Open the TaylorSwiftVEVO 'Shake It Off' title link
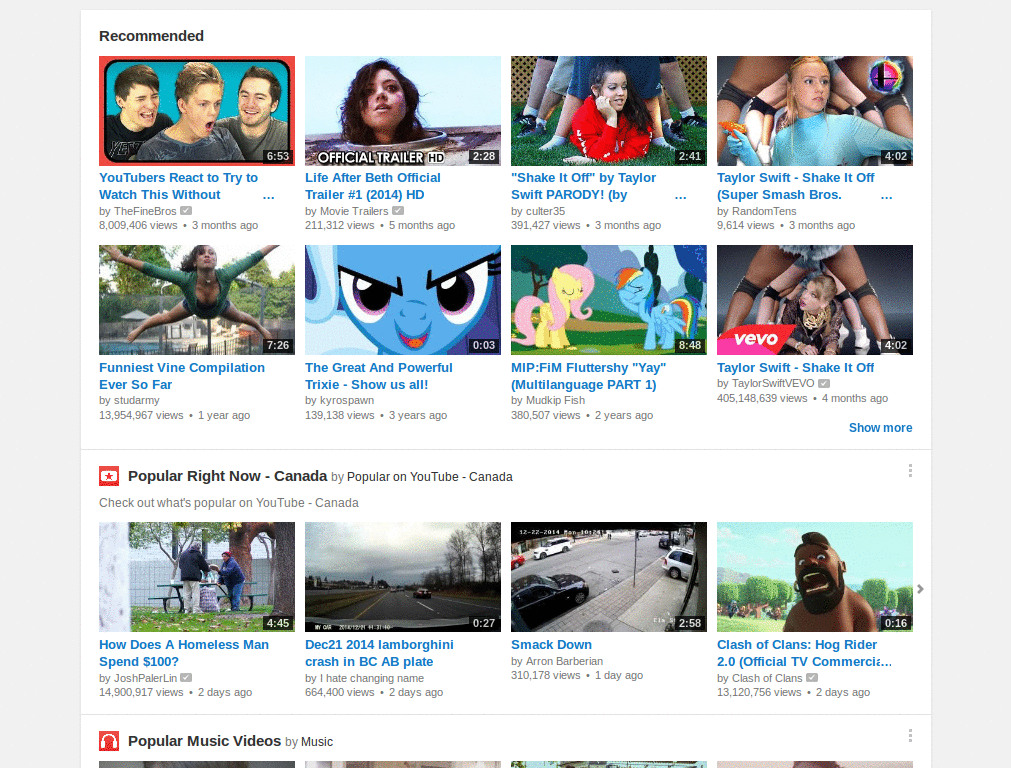 pos(795,368)
